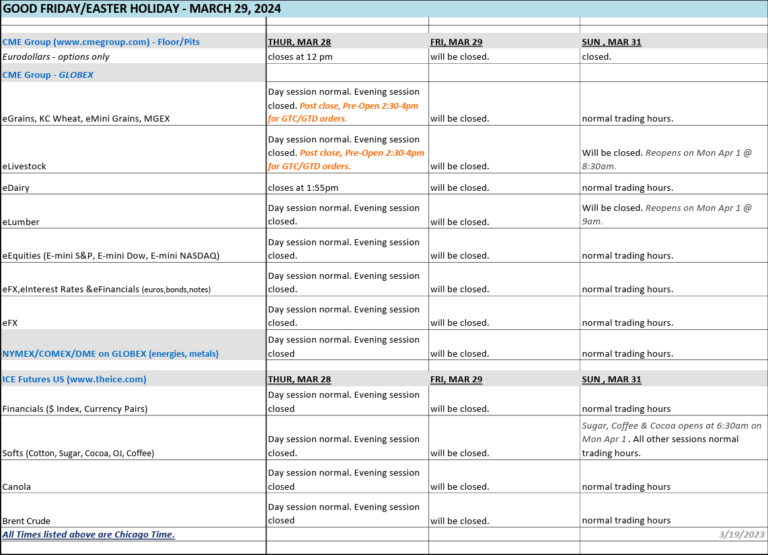Click the NYMEX/COMEX Thursday 'Day session normal' cell
Image resolution: width=768 pixels, height=555 pixels.
[347, 345]
